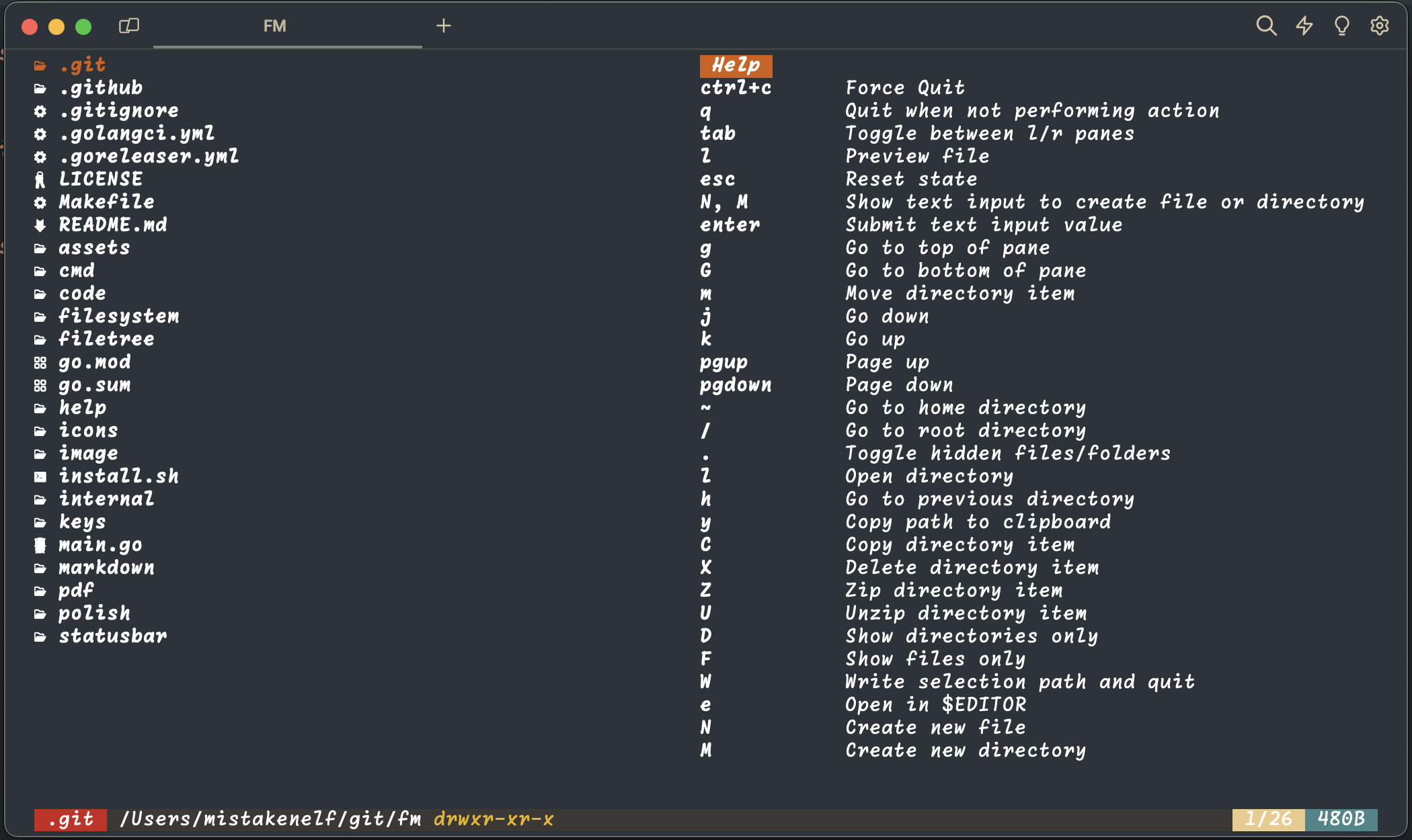Click the 480B size indicator
The width and height of the screenshot is (1412, 840).
[1341, 819]
